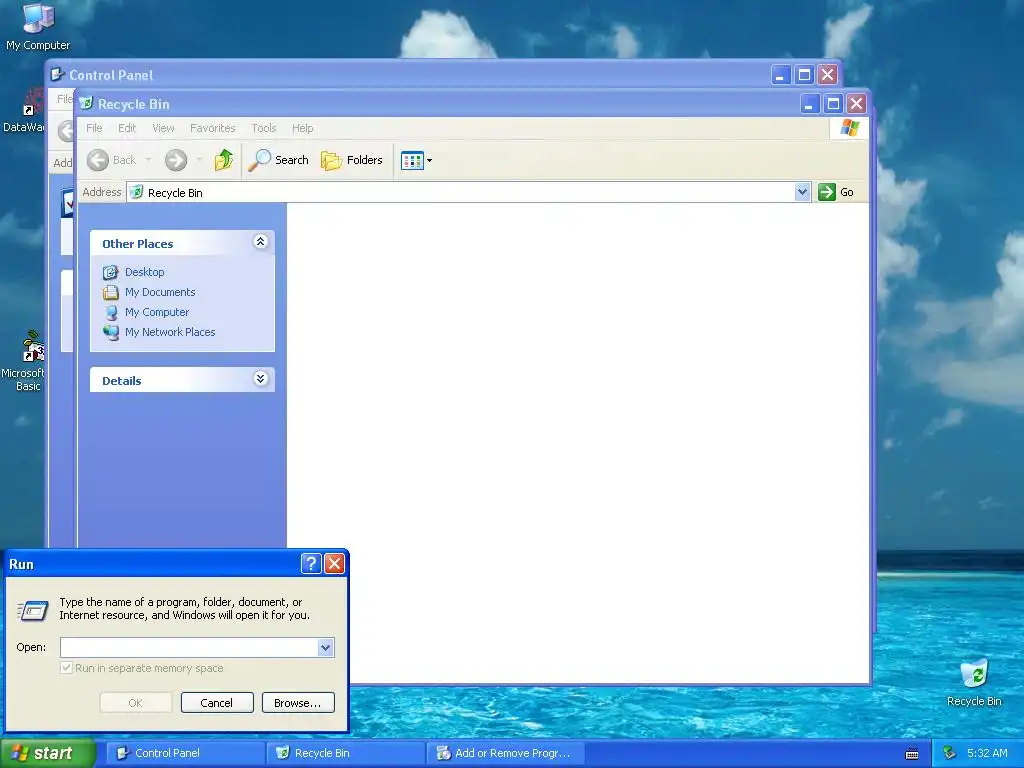Close the Run dialog
This screenshot has width=1024, height=768.
pyautogui.click(x=334, y=563)
